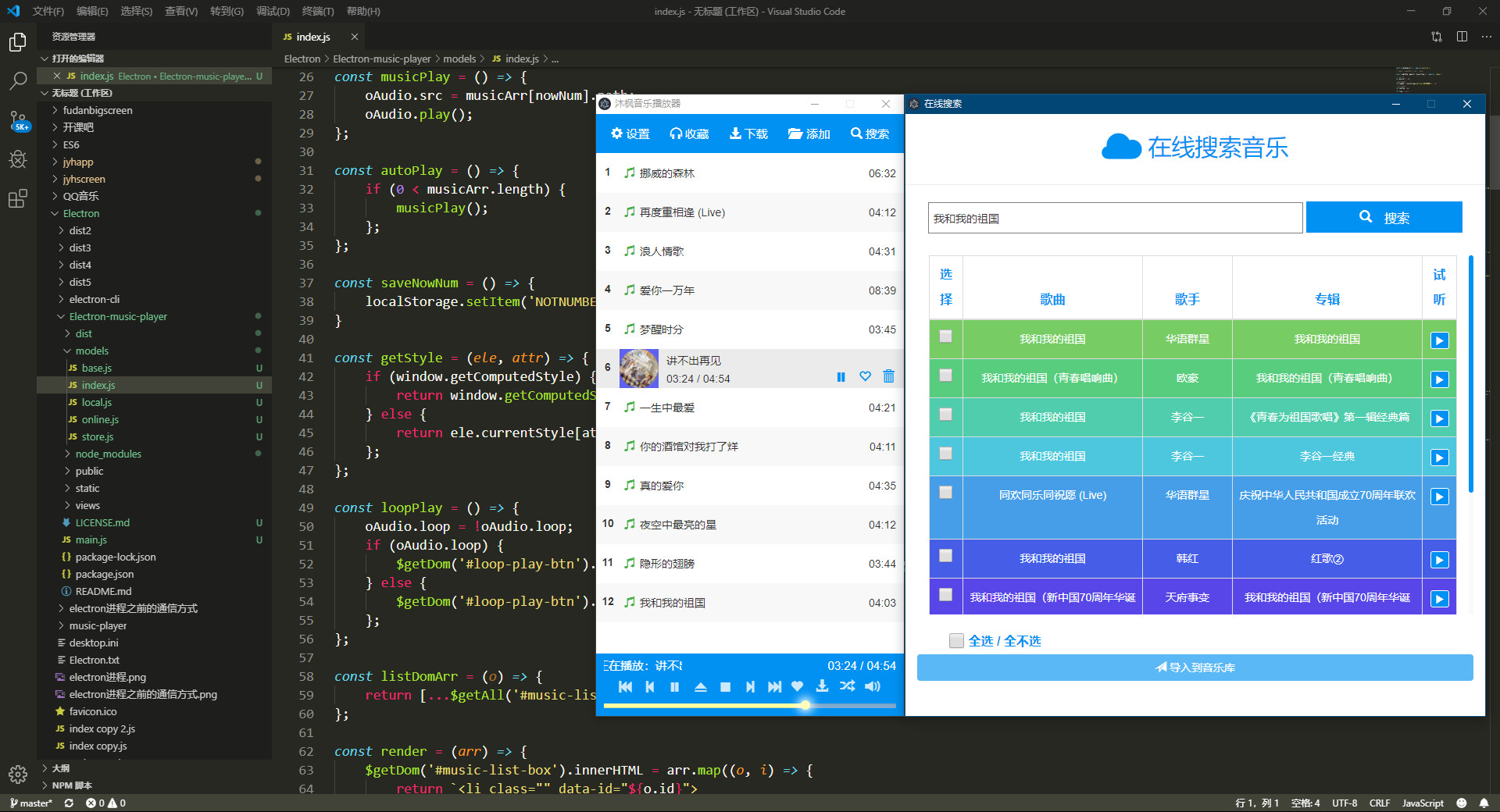This screenshot has width=1500, height=812.
Task: Expand the NPM 脚本 section
Action: point(155,785)
